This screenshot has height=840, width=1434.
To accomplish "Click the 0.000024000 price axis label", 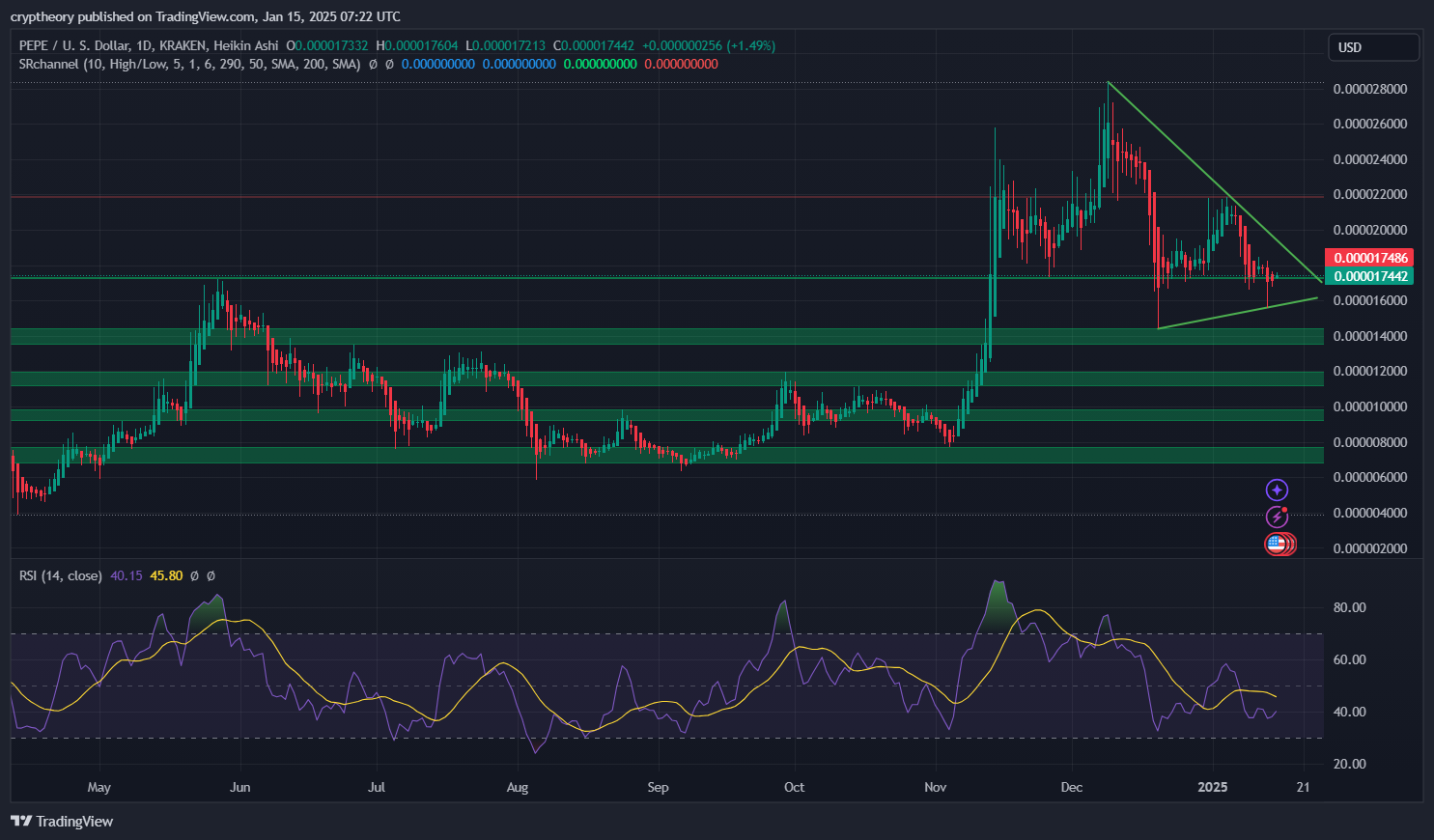I will (1369, 159).
